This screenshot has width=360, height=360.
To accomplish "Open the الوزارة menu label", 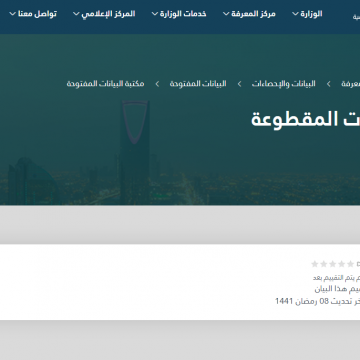I will [x=311, y=14].
